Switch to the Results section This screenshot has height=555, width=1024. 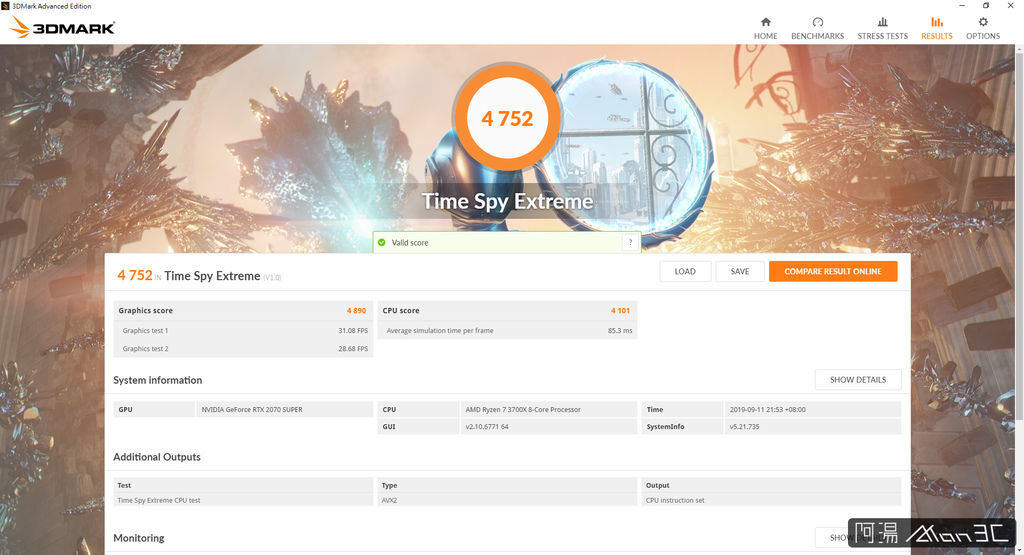[936, 29]
